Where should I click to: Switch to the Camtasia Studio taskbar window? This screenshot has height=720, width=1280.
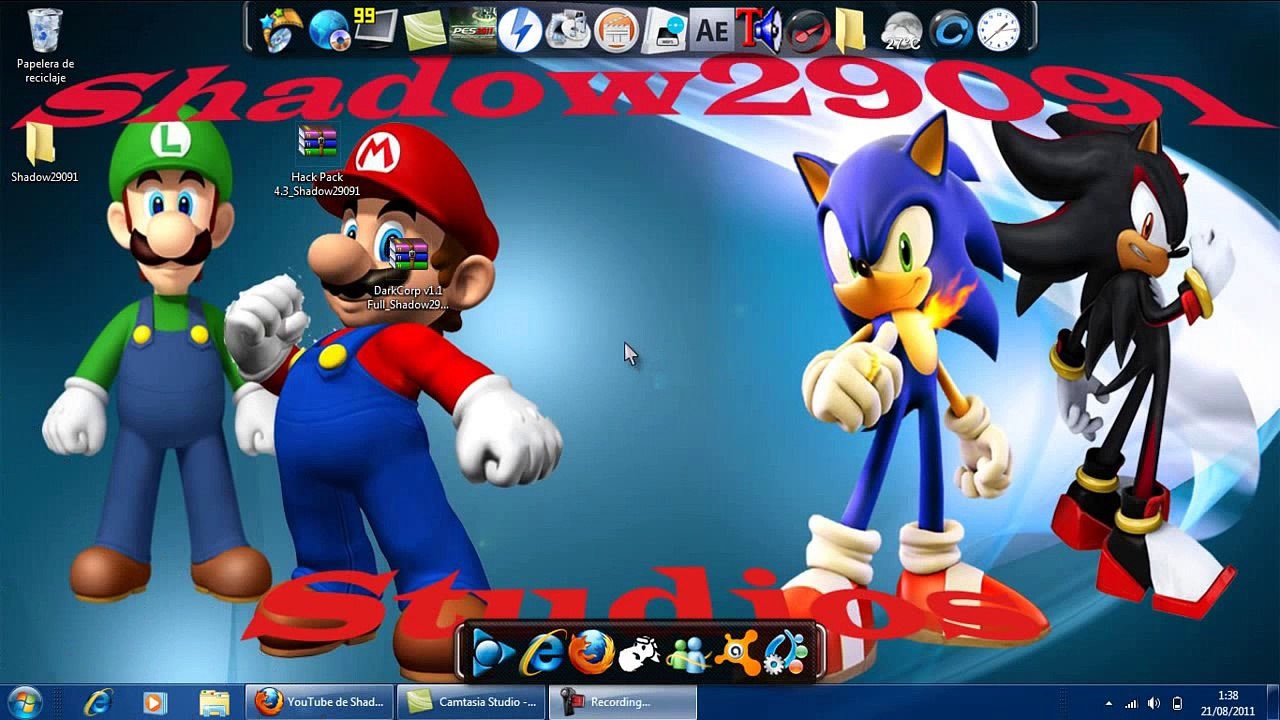tap(471, 702)
